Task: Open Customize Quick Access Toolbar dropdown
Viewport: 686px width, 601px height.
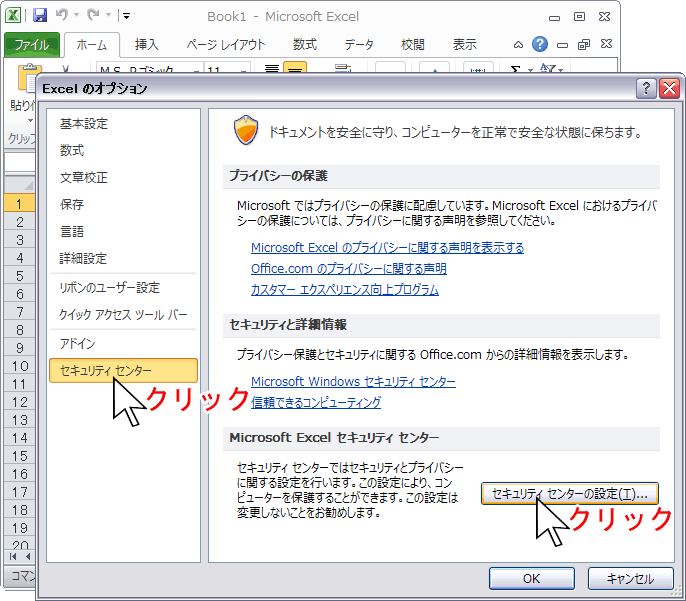Action: pyautogui.click(x=126, y=16)
